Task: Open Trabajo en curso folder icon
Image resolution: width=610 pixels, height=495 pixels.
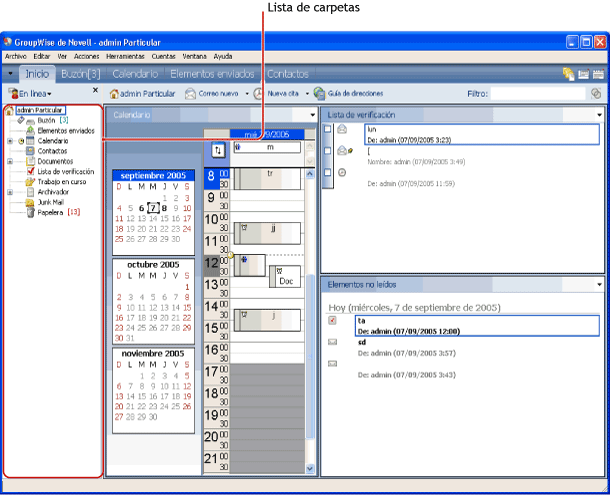Action: (x=30, y=182)
